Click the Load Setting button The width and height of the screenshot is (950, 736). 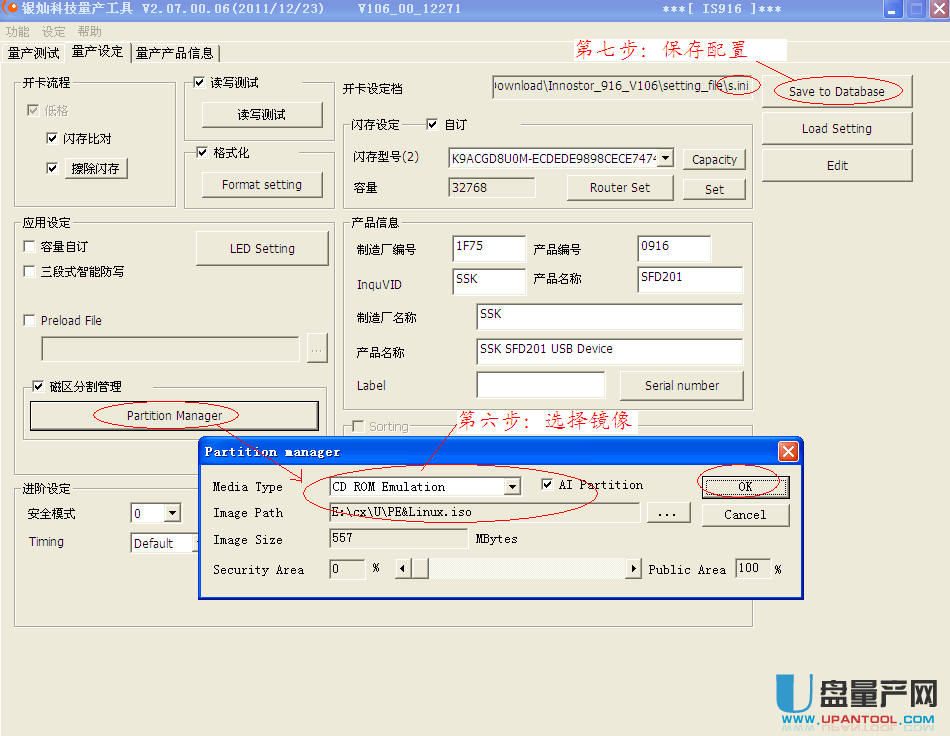[836, 128]
